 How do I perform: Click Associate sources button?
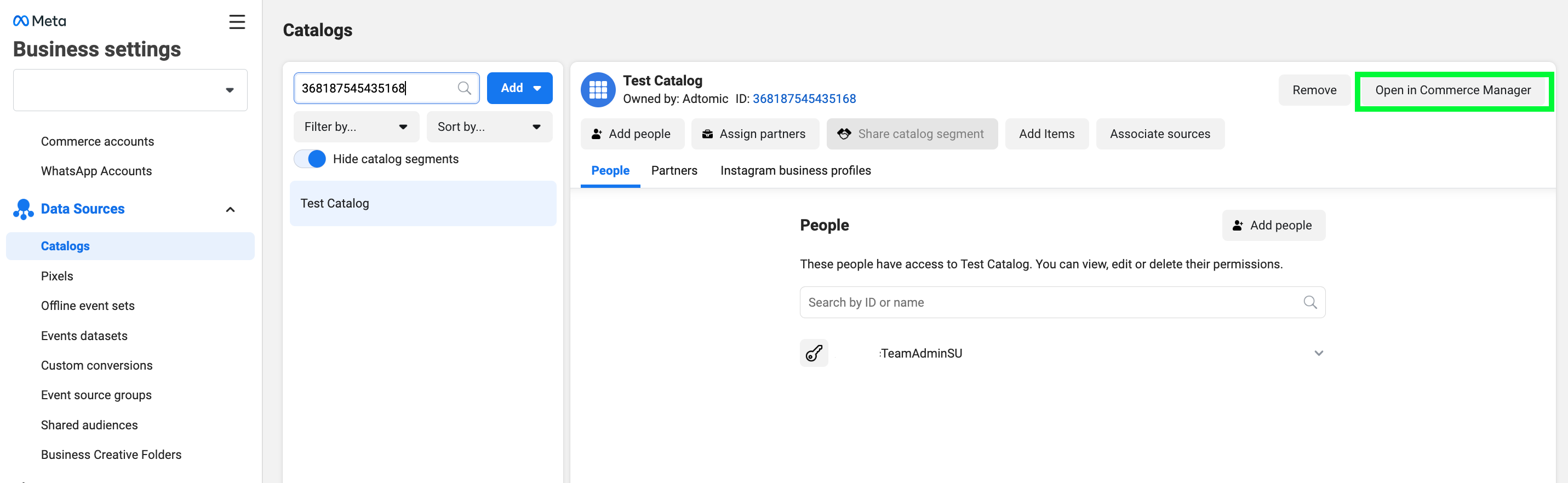coord(1160,134)
